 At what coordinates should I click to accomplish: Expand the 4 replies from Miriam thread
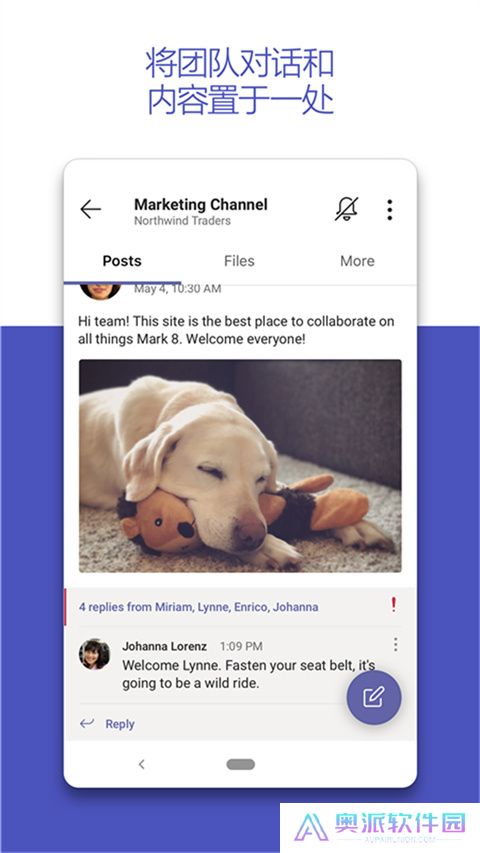pos(199,607)
